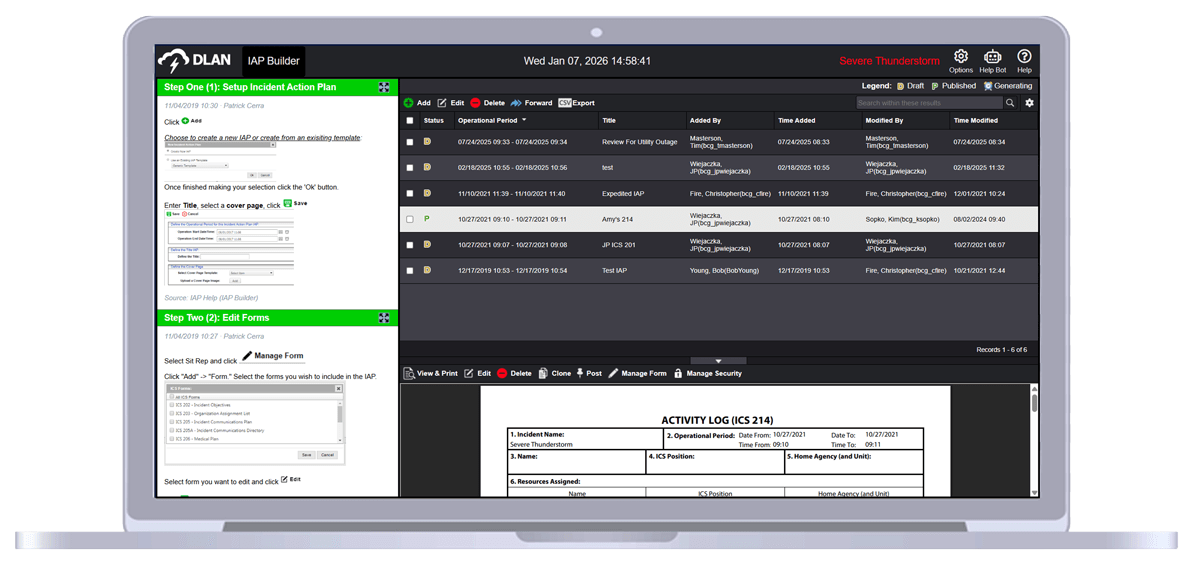The width and height of the screenshot is (1200, 571).
Task: Click the Operational Period sort arrow
Action: (524, 120)
